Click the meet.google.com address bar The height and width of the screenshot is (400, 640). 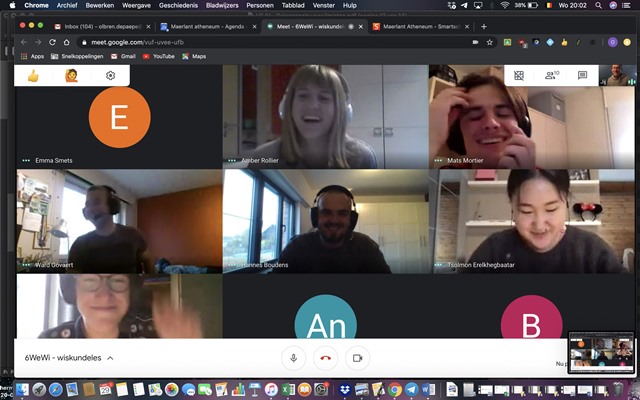pyautogui.click(x=250, y=42)
